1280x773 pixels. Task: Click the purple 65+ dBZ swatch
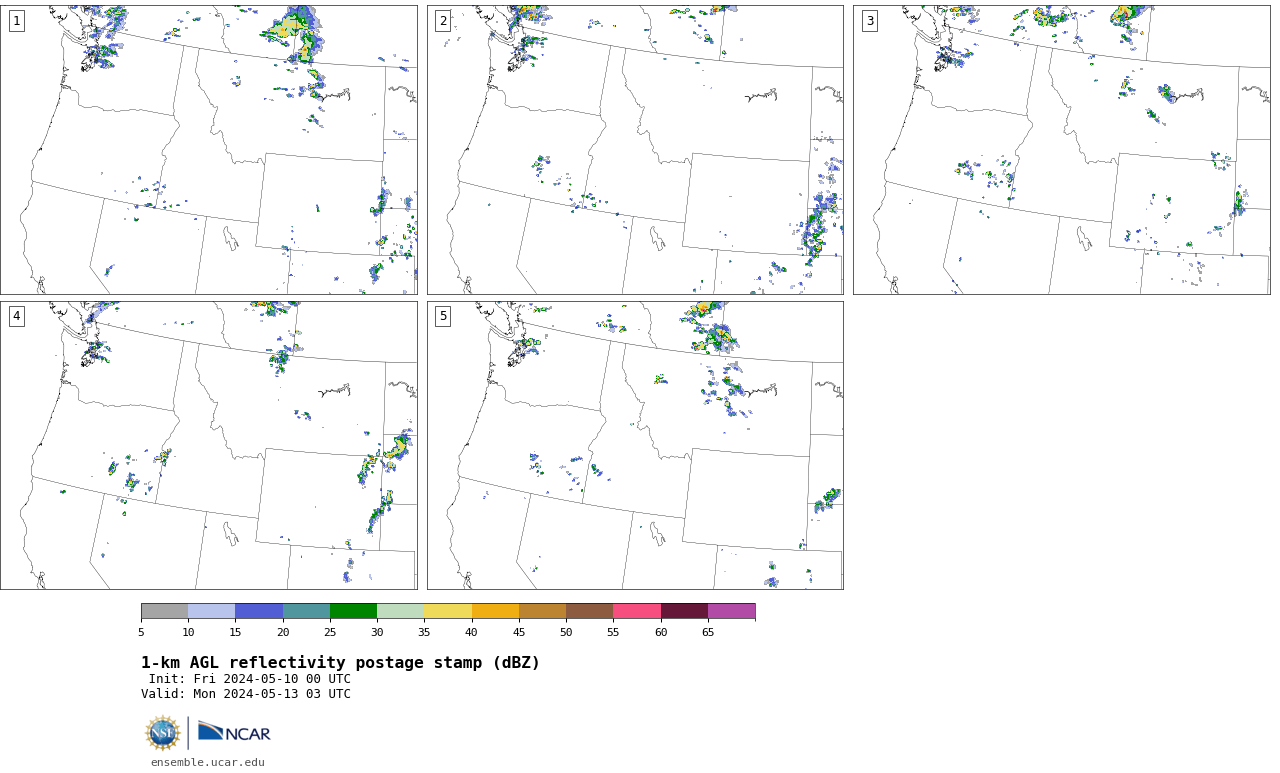pos(731,611)
